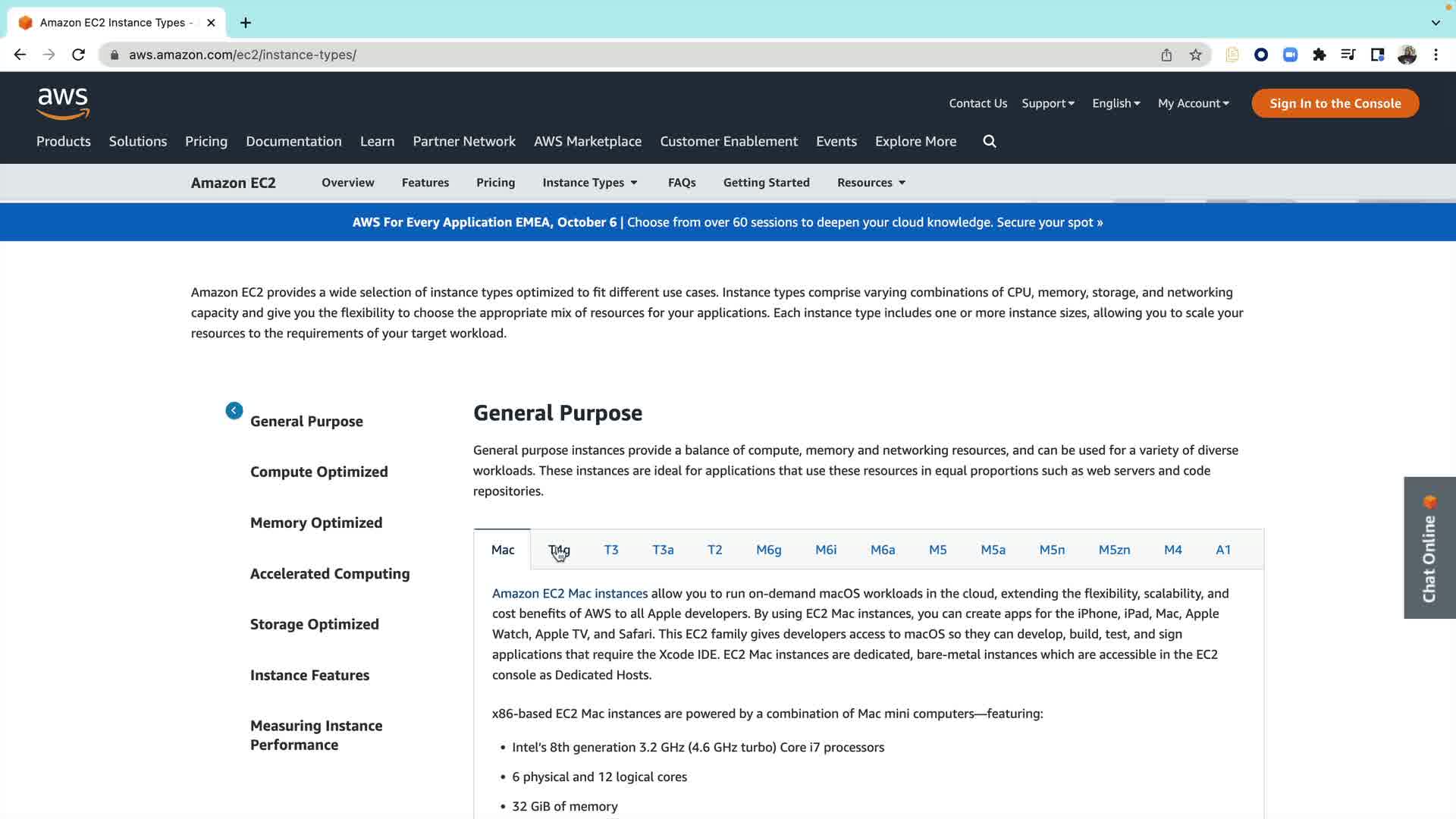
Task: Open the English language dropdown
Action: point(1116,103)
